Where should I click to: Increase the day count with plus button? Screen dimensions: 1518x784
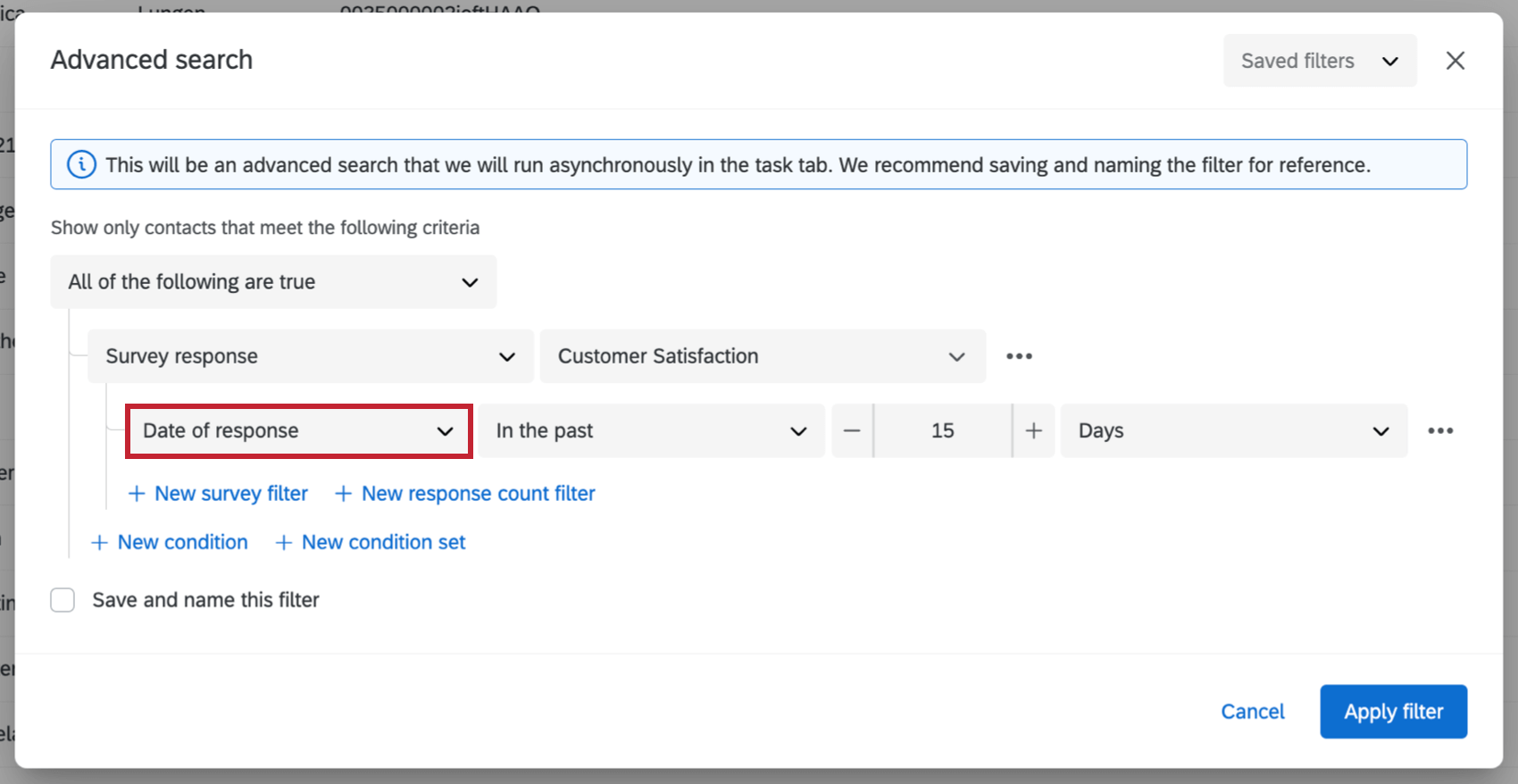pyautogui.click(x=1033, y=431)
